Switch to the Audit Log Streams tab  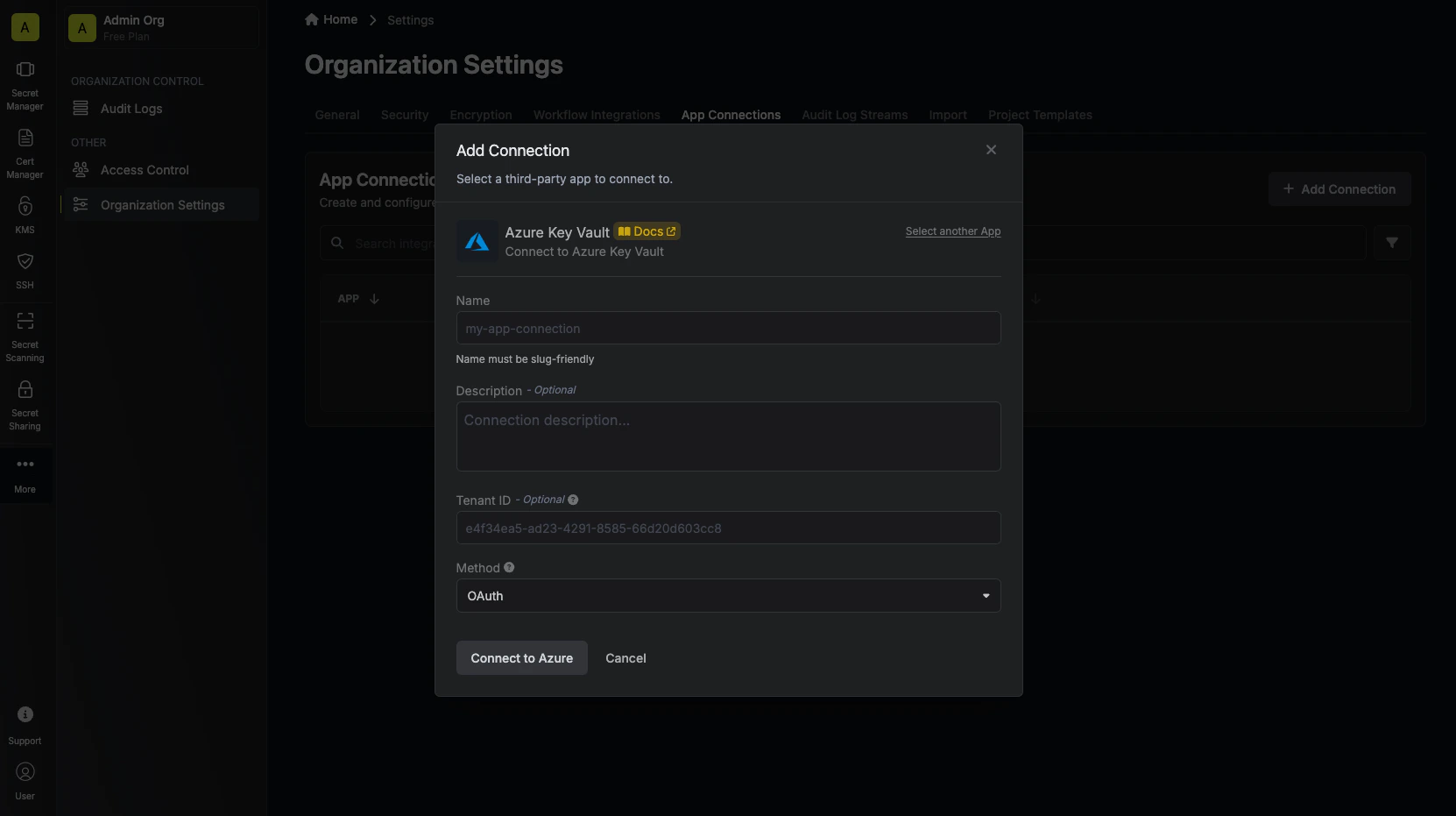click(855, 115)
